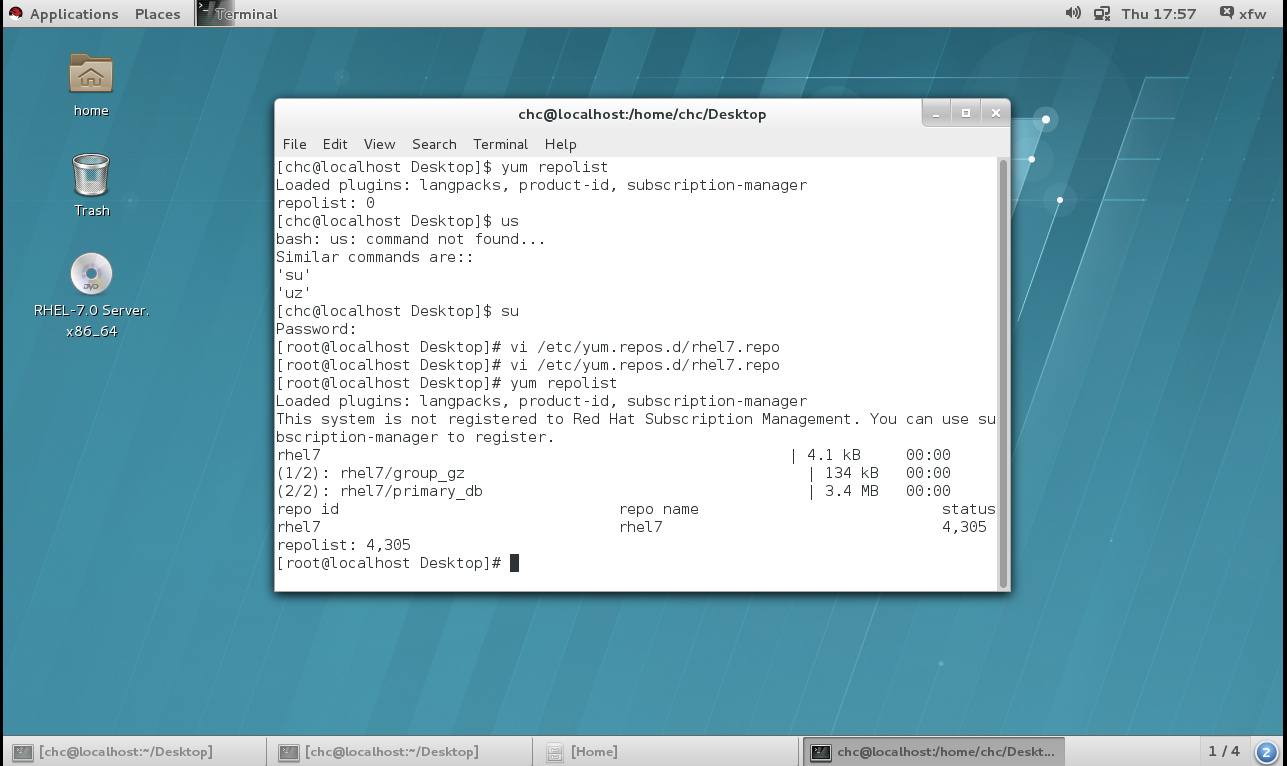This screenshot has height=766, width=1287.
Task: Click the 1 / 4 workspace switcher
Action: [x=1223, y=751]
